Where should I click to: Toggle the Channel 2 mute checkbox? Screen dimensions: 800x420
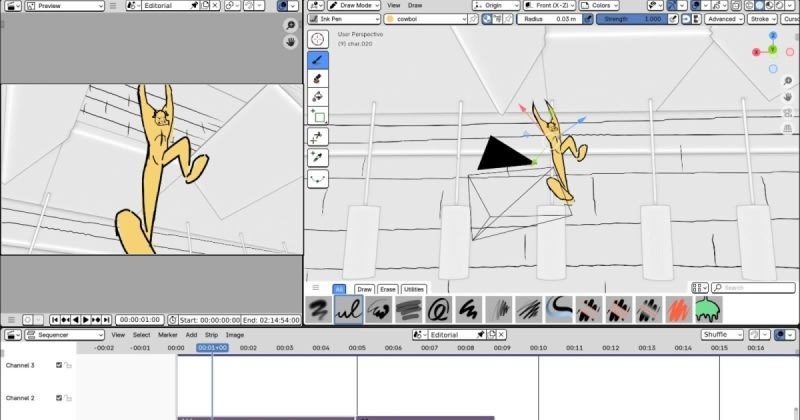click(x=59, y=398)
